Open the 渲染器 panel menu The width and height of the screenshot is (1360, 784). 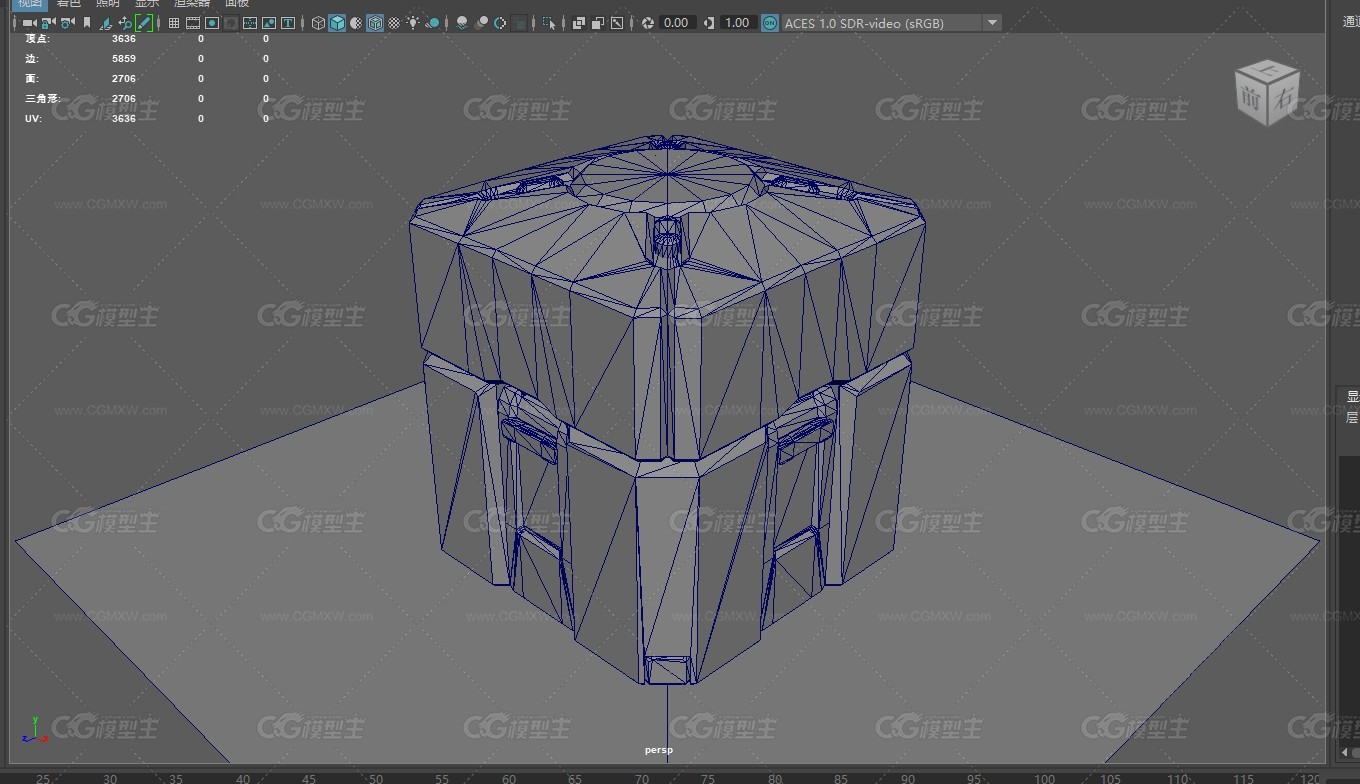(x=192, y=3)
